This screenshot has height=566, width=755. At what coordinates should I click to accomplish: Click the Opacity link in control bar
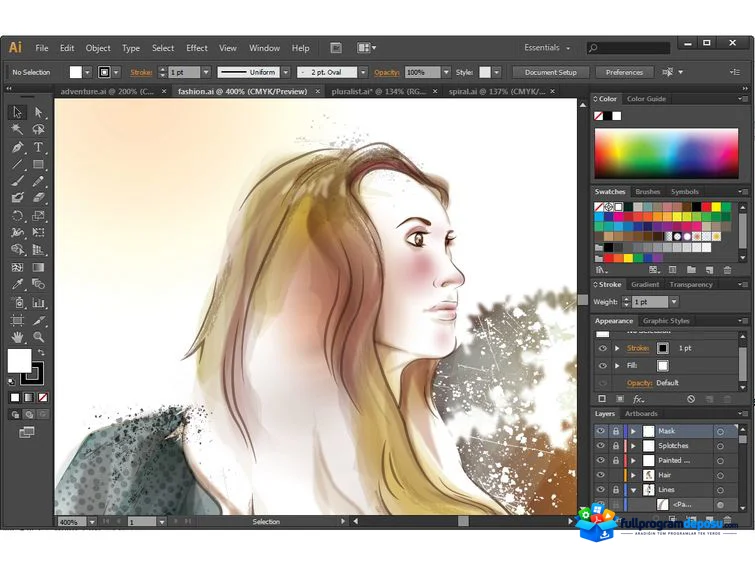387,72
